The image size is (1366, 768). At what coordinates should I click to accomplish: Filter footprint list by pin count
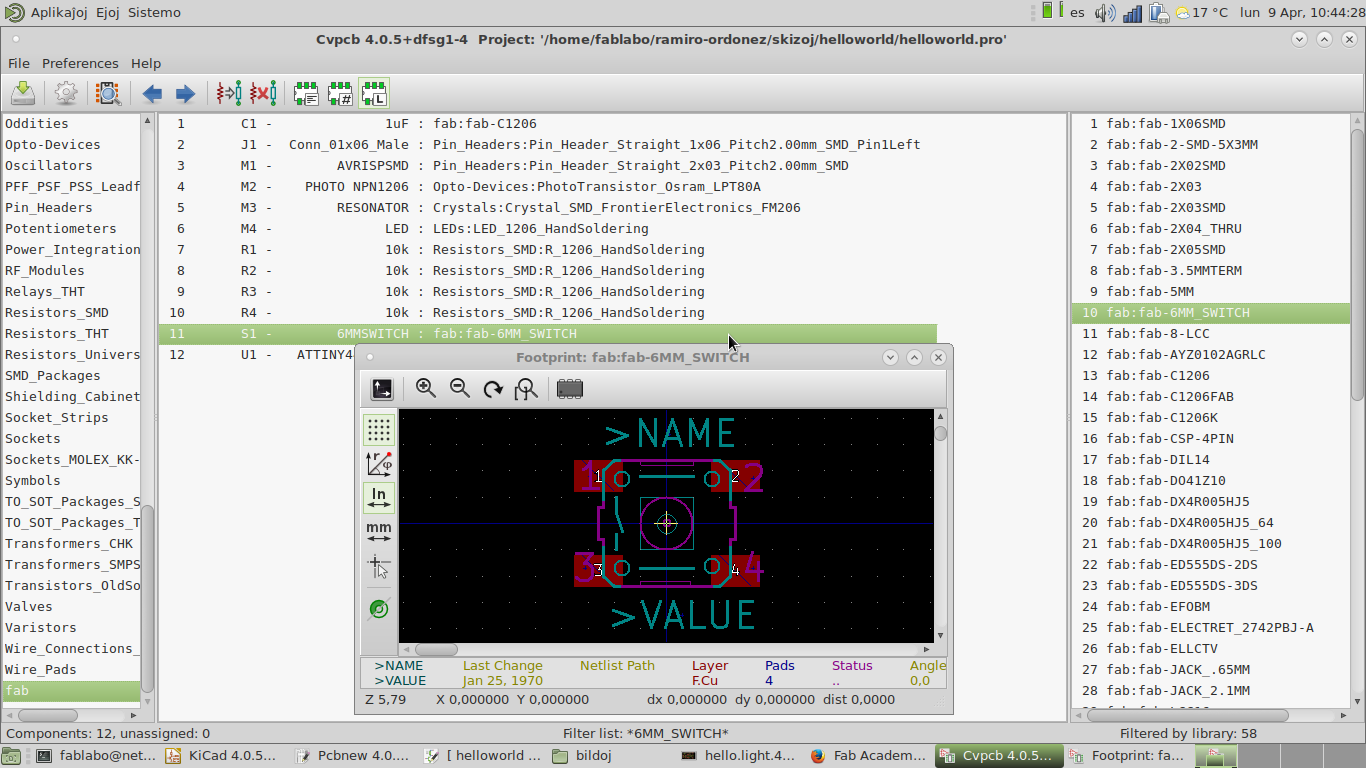click(340, 93)
